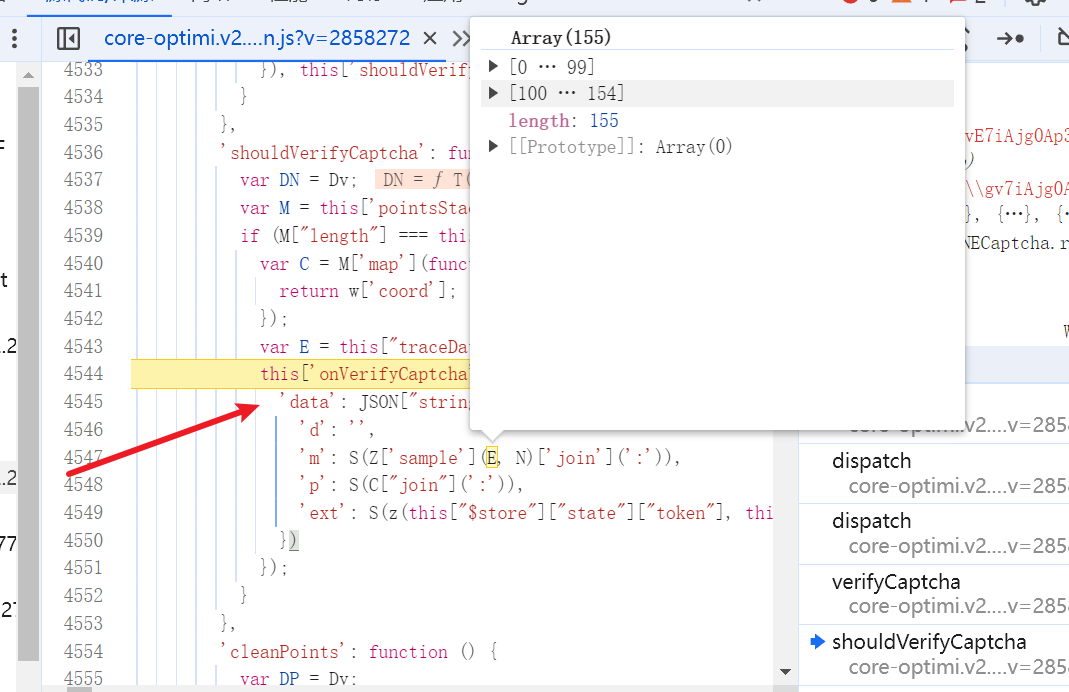This screenshot has width=1069, height=692.
Task: Select the core-optimi.v2 js file tab
Action: coord(257,37)
